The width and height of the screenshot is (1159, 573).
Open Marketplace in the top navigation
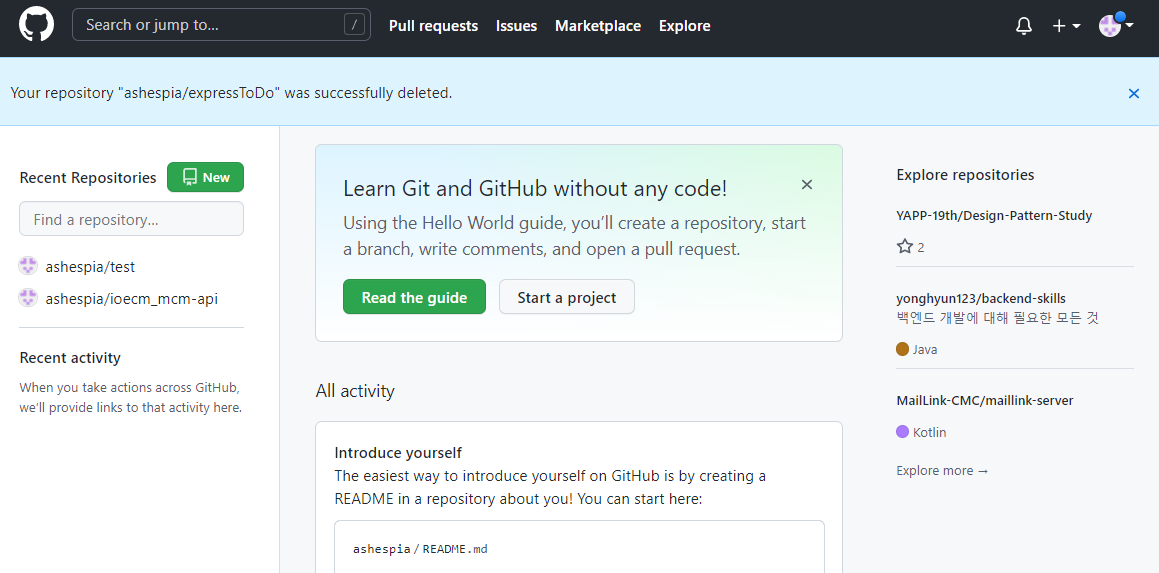click(x=598, y=26)
